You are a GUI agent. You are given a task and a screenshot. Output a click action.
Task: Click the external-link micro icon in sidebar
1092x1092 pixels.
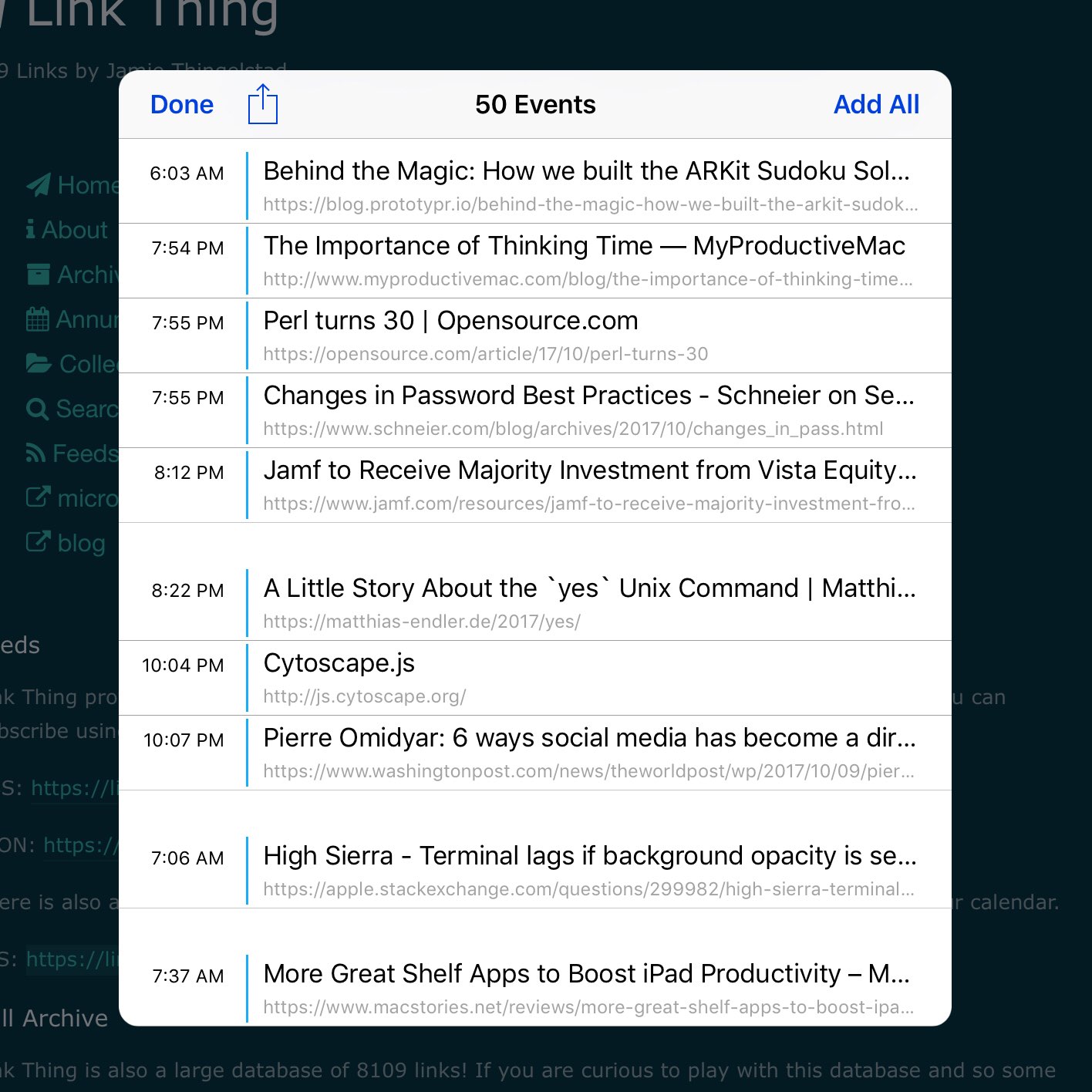39,497
